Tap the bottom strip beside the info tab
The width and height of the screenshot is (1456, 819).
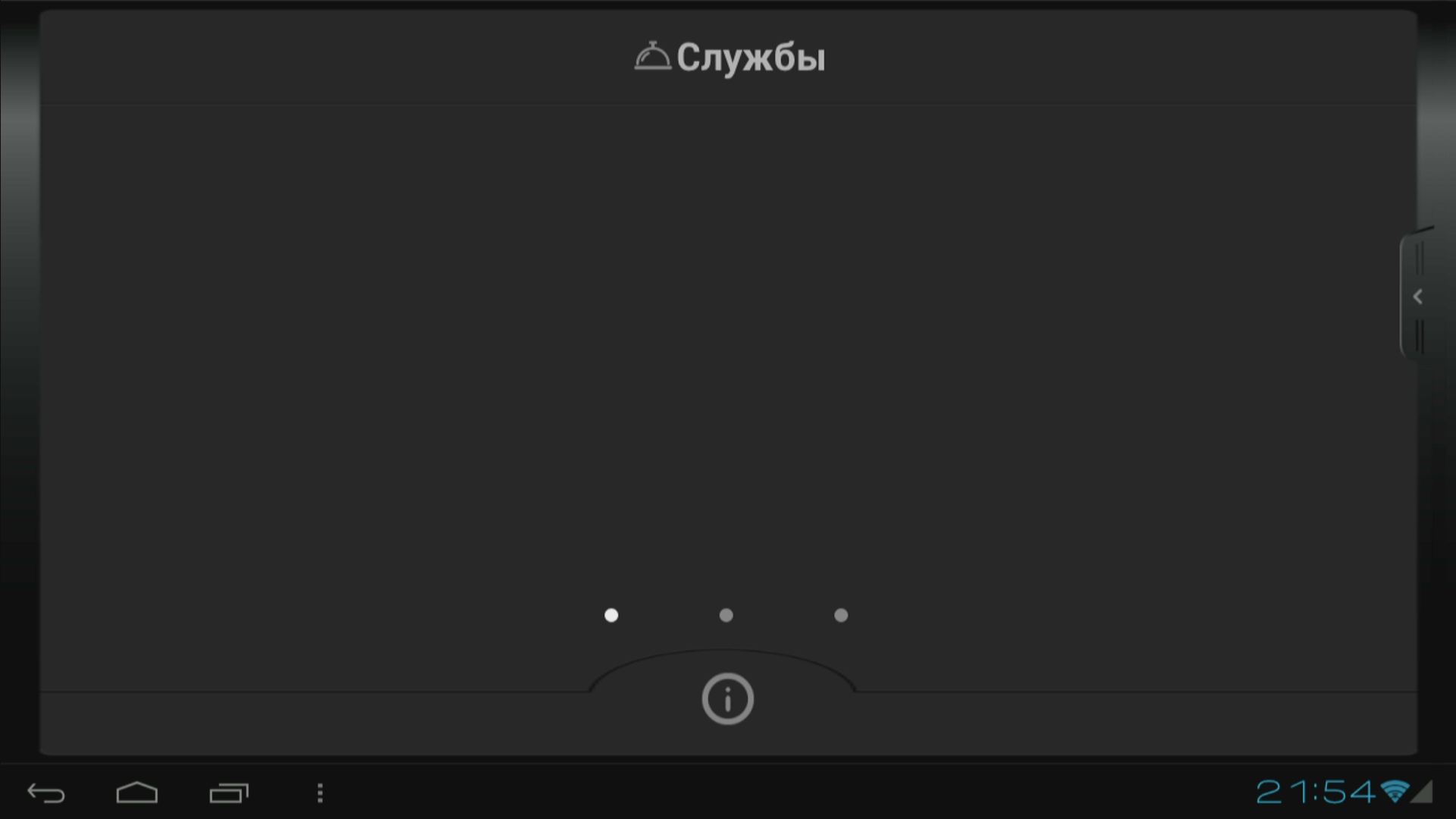pyautogui.click(x=1136, y=723)
